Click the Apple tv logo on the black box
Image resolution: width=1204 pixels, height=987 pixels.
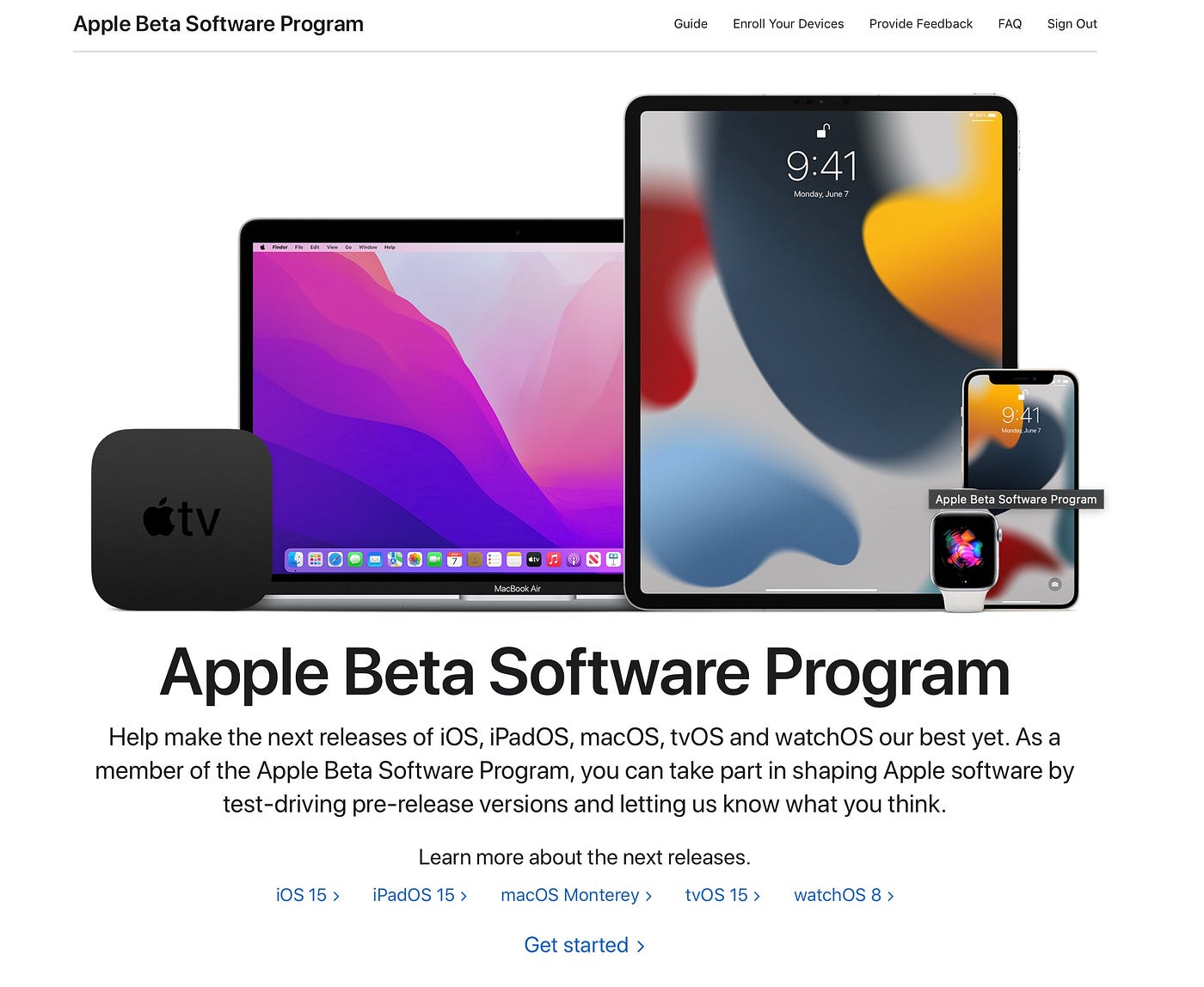pyautogui.click(x=181, y=518)
